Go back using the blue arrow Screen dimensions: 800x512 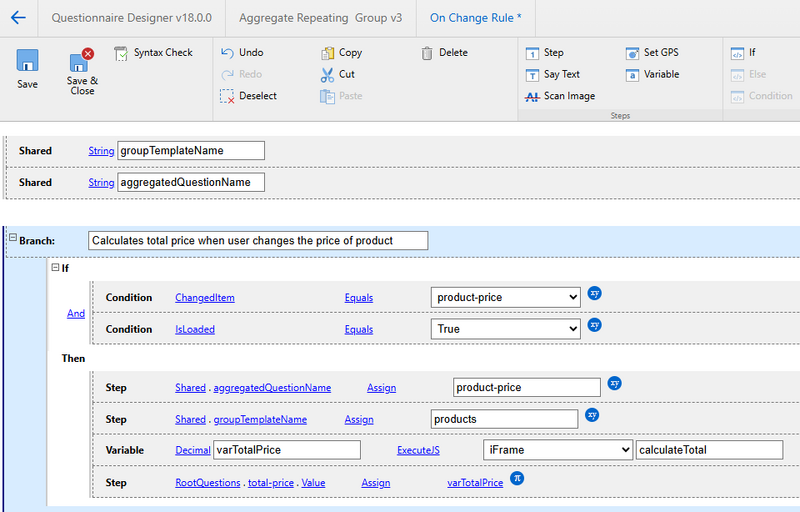pyautogui.click(x=18, y=17)
